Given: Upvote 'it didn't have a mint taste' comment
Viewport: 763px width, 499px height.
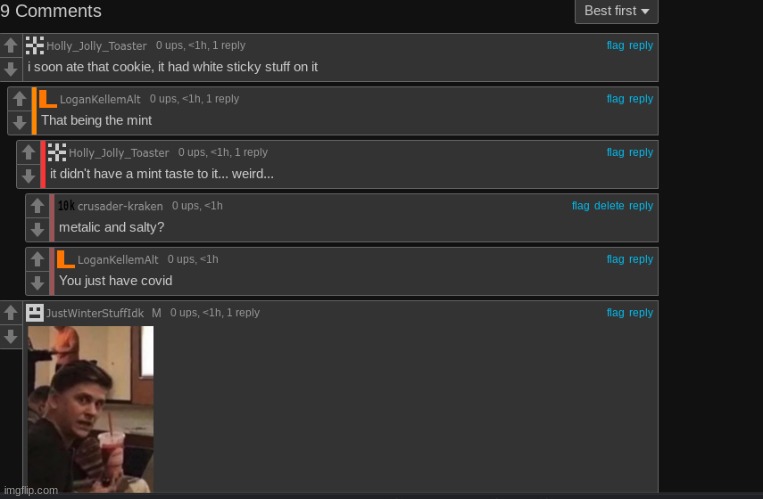Looking at the screenshot, I should click(28, 152).
